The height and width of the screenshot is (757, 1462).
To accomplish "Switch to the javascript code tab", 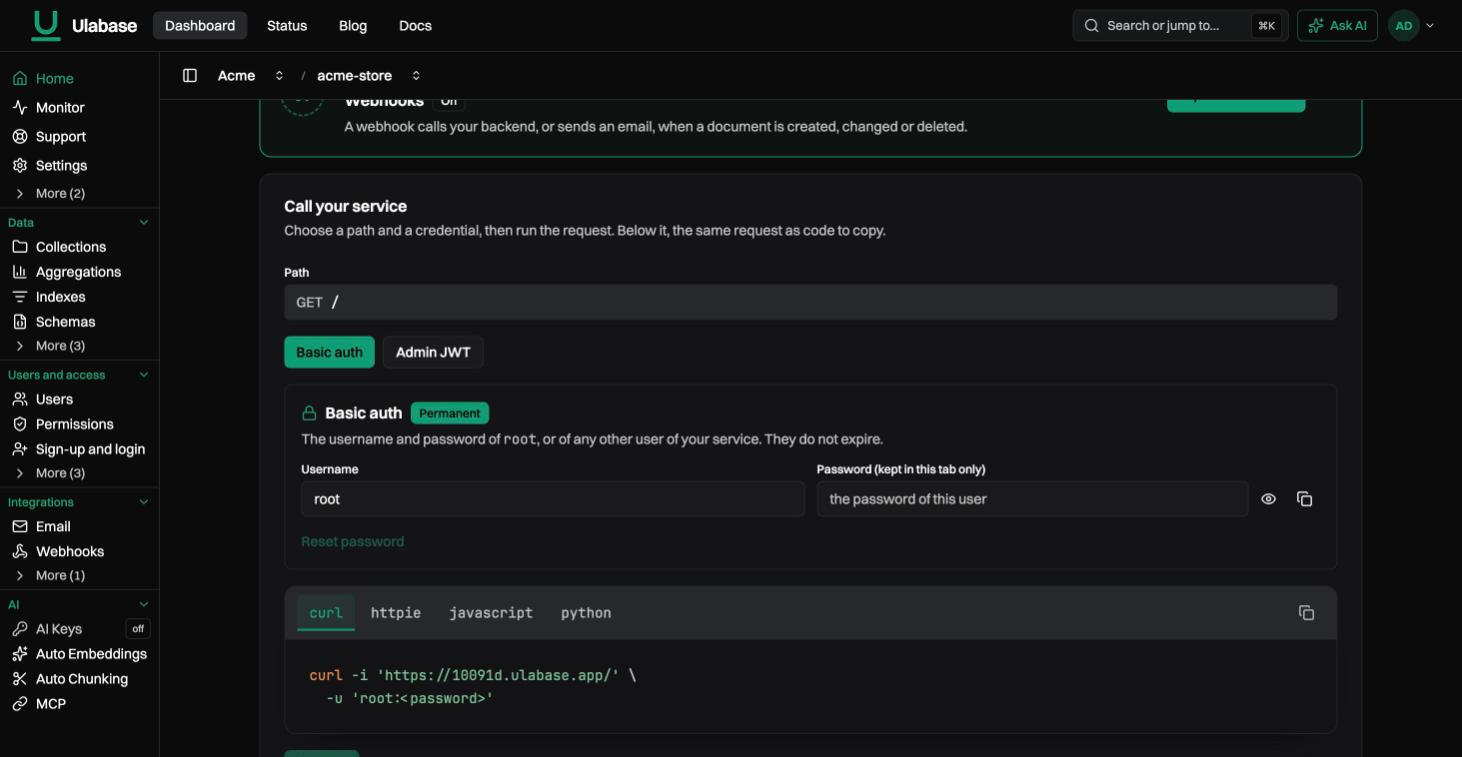I will pos(491,613).
